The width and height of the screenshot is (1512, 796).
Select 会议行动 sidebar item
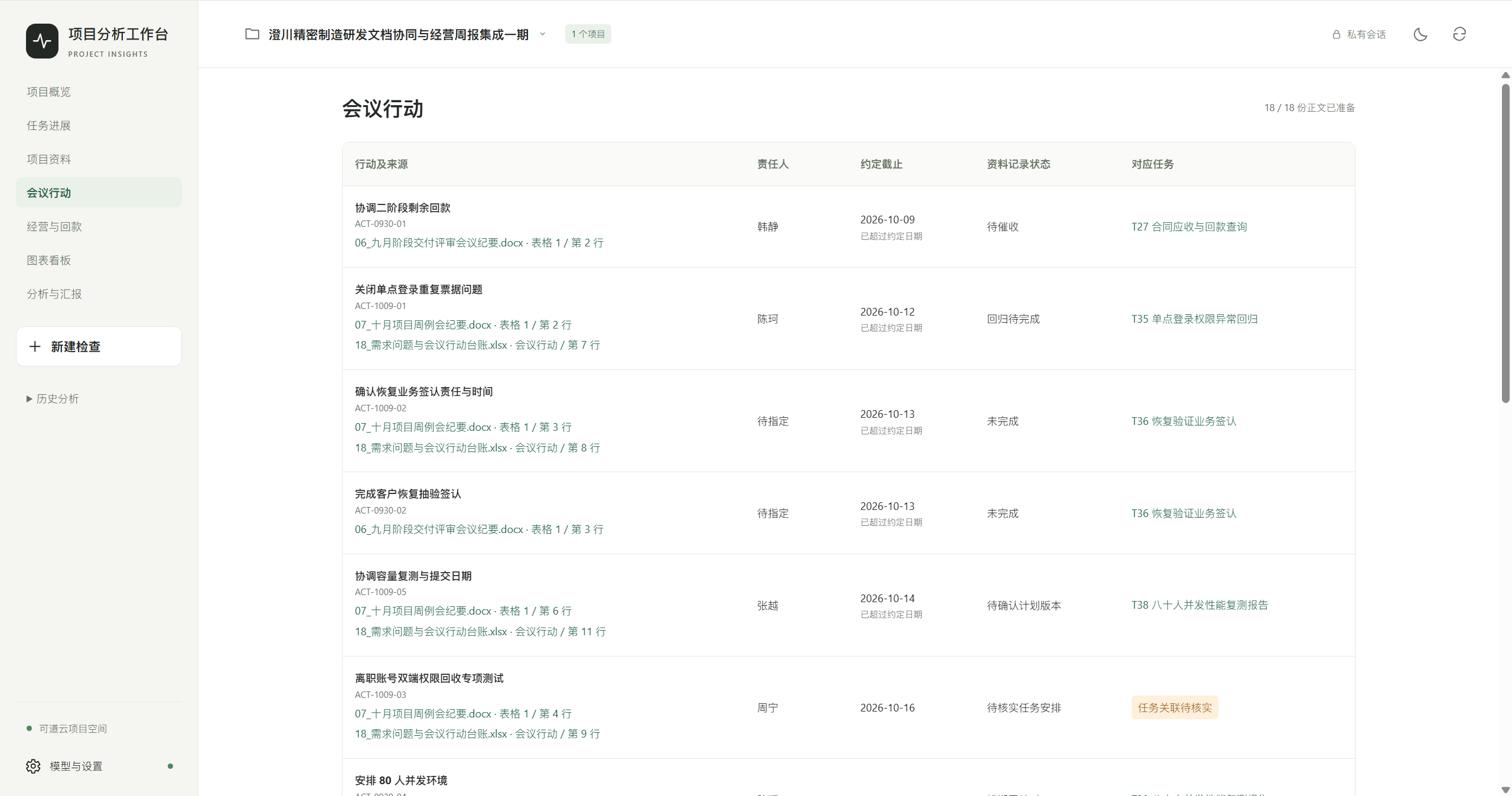pyautogui.click(x=99, y=193)
